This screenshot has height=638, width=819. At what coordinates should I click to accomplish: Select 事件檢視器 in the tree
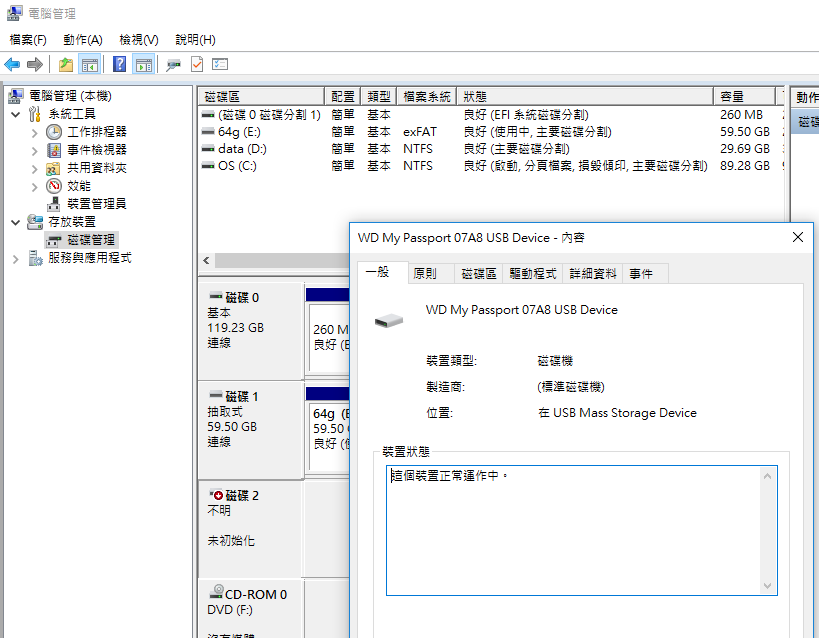tap(97, 150)
